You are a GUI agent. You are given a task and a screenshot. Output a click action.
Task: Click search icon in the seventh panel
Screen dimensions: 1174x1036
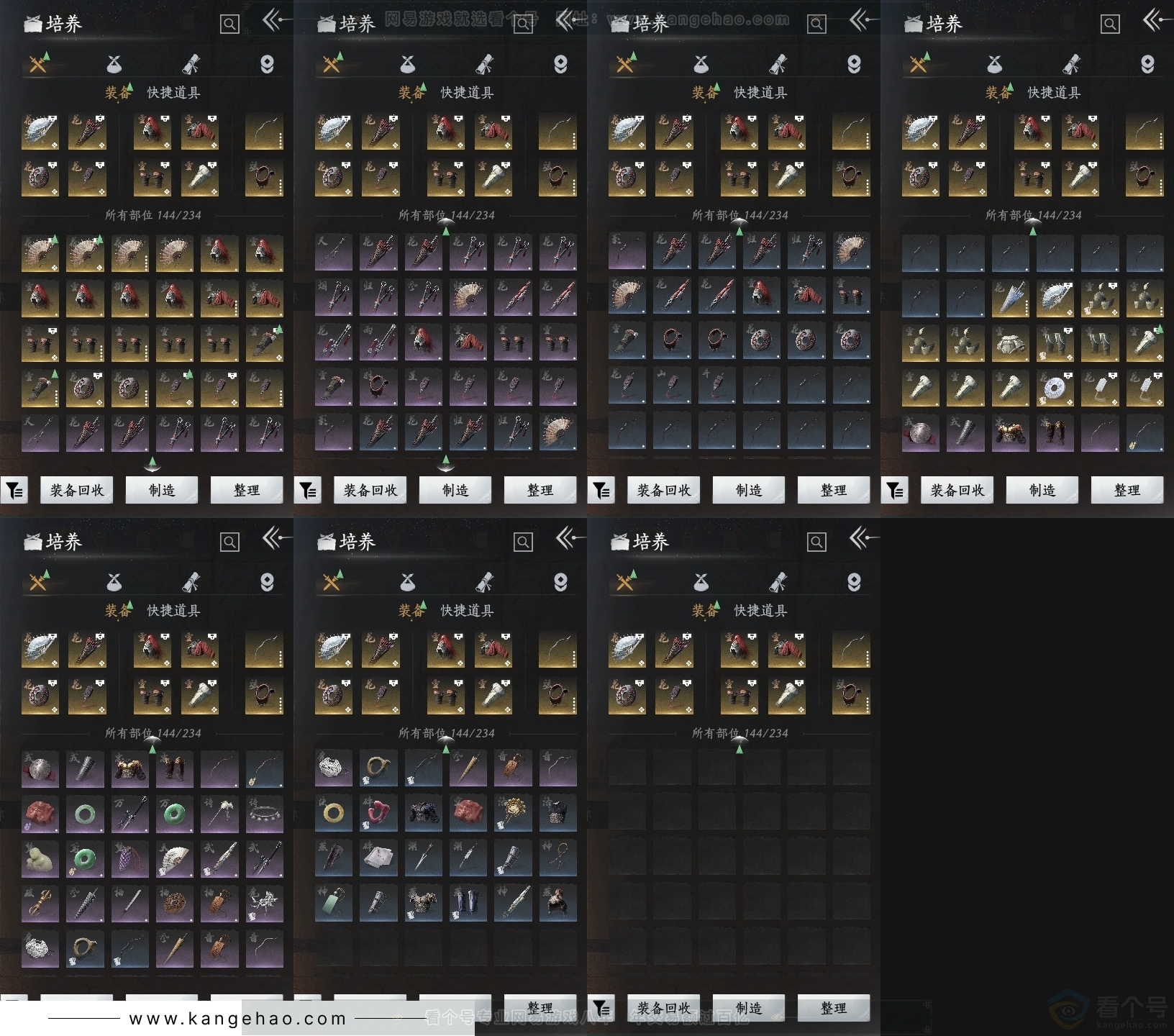coord(816,542)
